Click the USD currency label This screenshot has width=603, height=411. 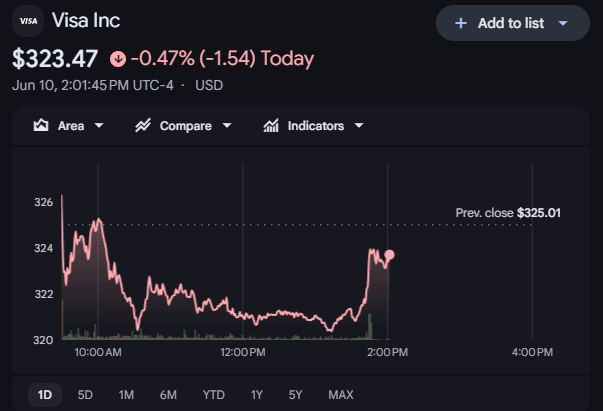pos(209,85)
